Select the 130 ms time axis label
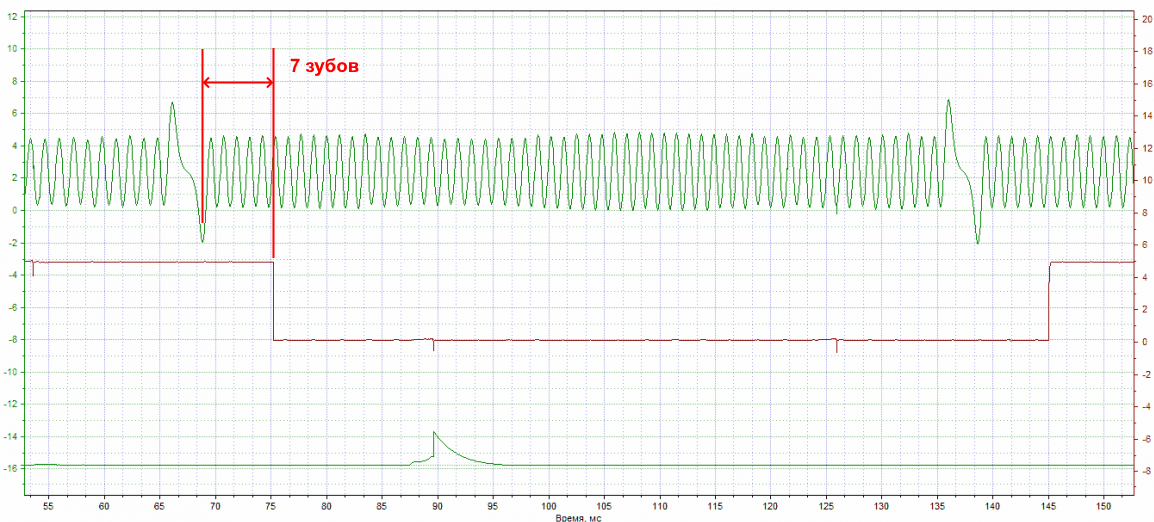The image size is (1154, 522). pos(882,507)
